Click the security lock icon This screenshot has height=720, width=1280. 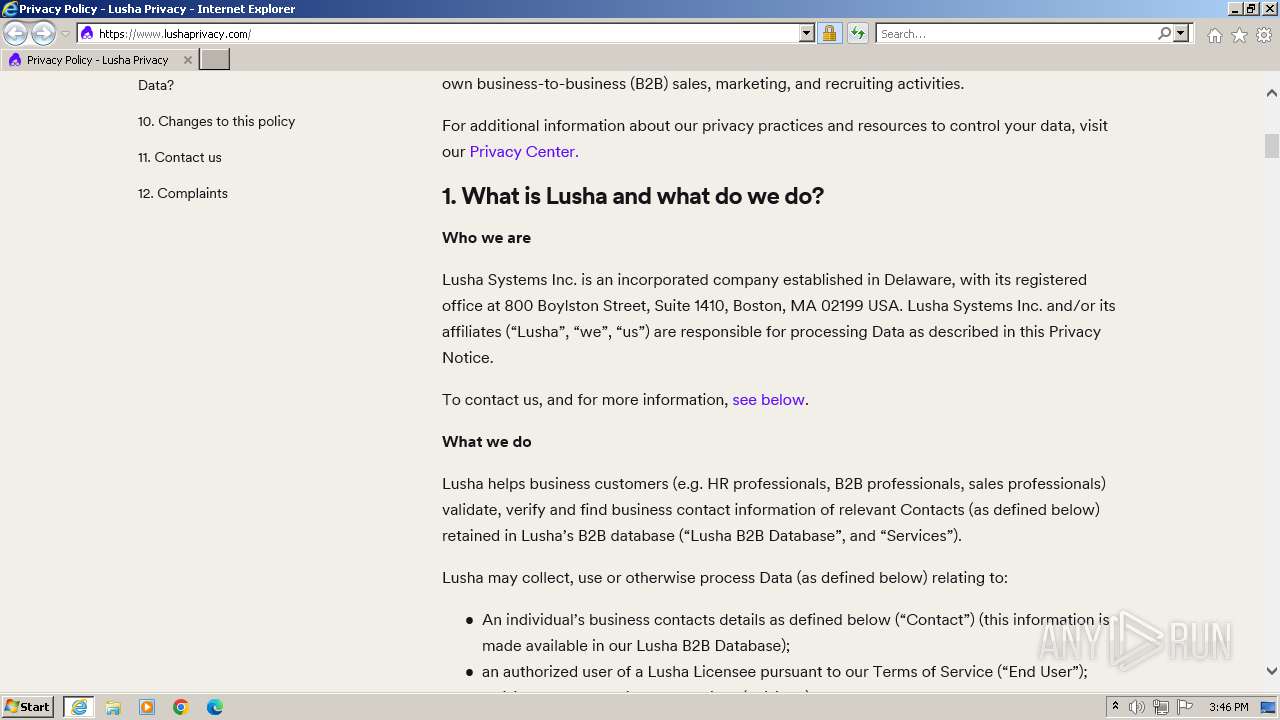click(x=829, y=34)
